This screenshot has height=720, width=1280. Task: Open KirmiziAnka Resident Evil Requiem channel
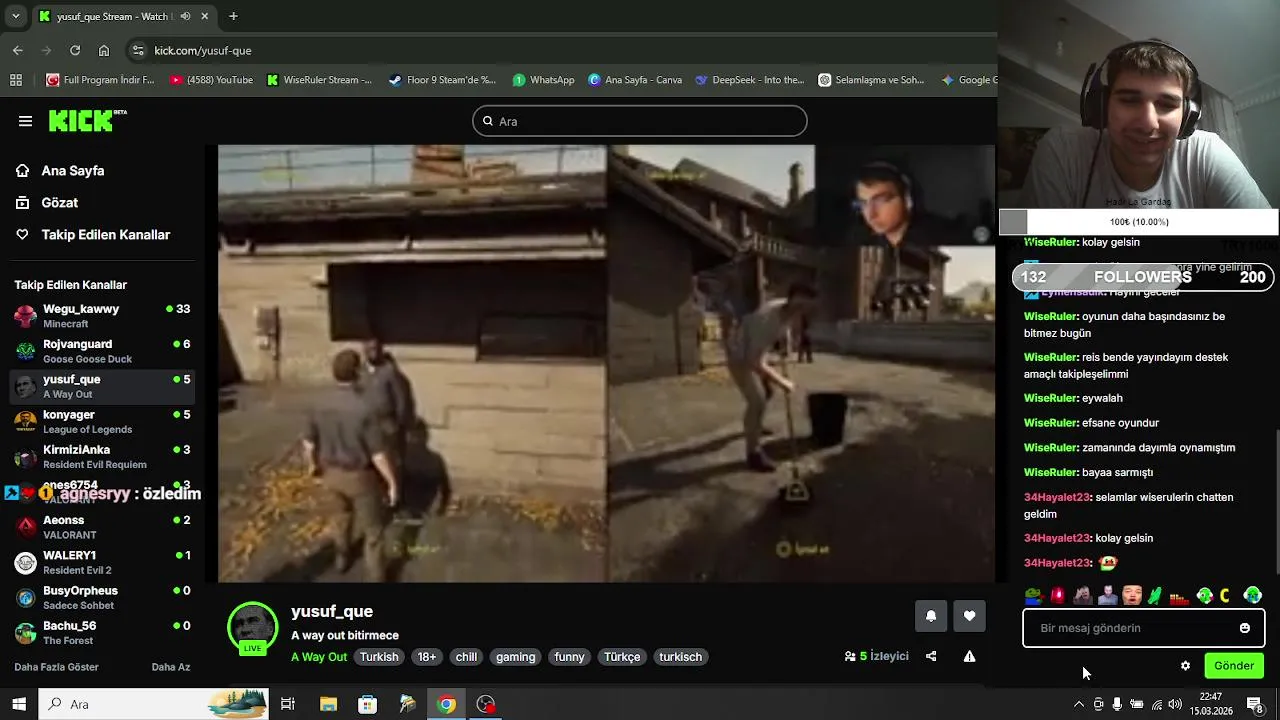point(101,456)
